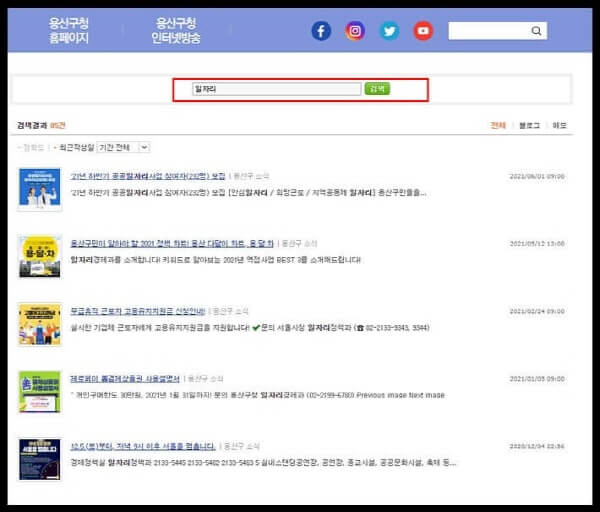Open 고용유지지원금 post thumbnail
This screenshot has height=512, width=600.
point(40,324)
